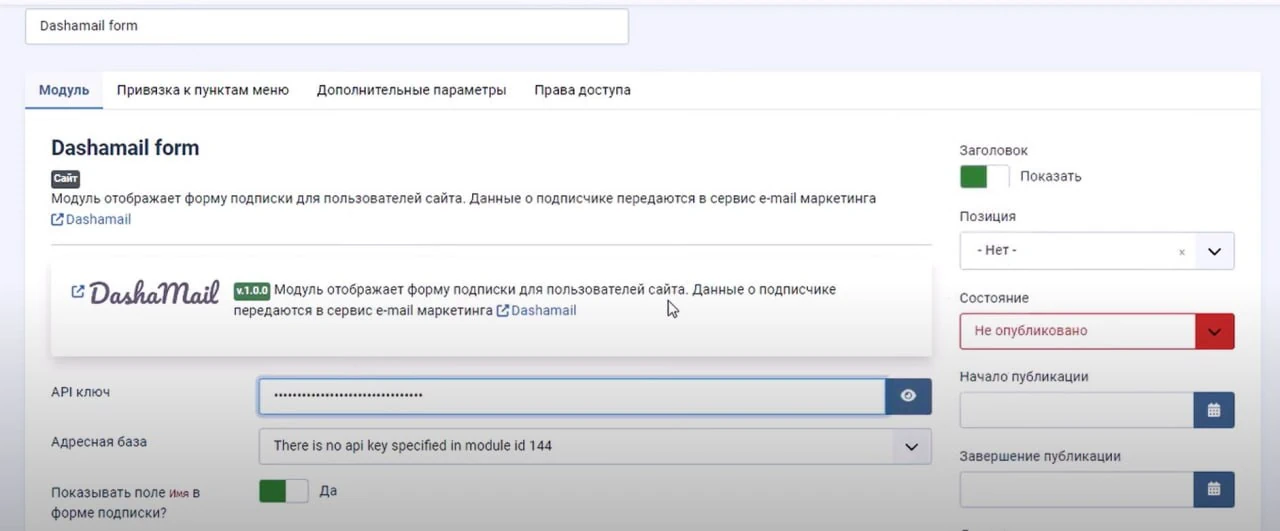Toggle the Заголовок Показать switch
Image resolution: width=1280 pixels, height=531 pixels.
[x=985, y=176]
